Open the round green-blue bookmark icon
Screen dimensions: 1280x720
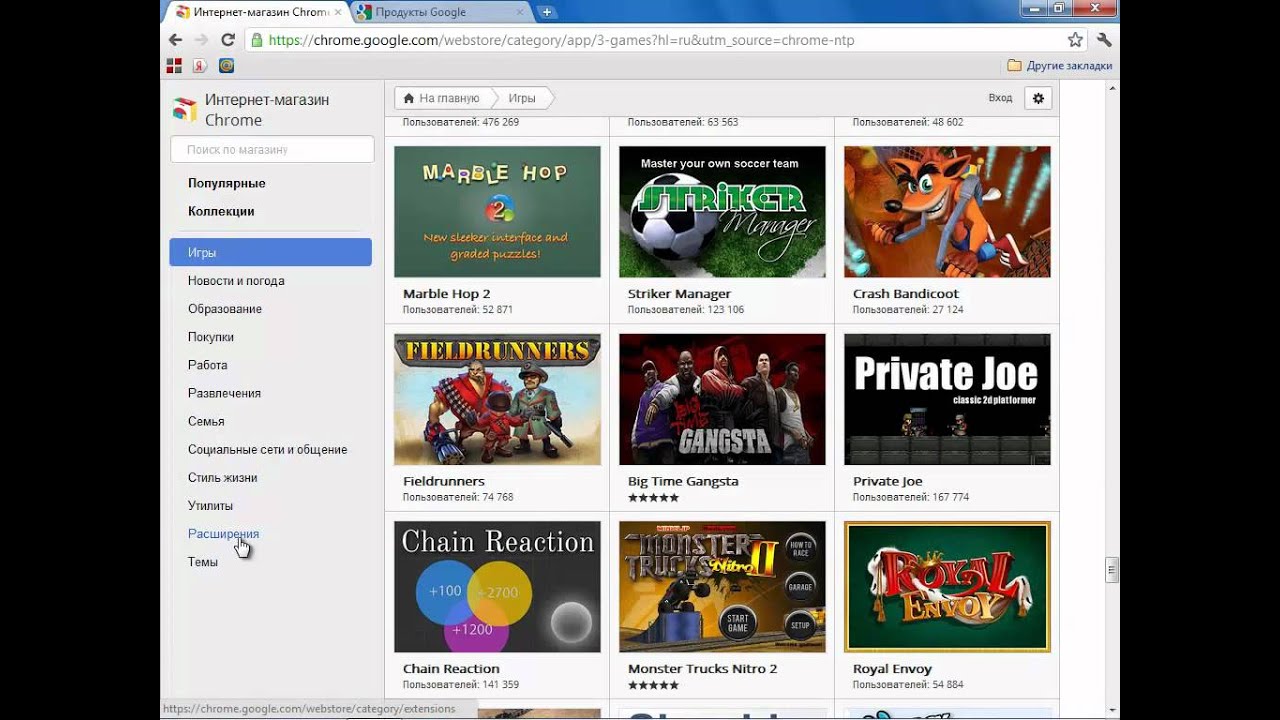pos(226,66)
